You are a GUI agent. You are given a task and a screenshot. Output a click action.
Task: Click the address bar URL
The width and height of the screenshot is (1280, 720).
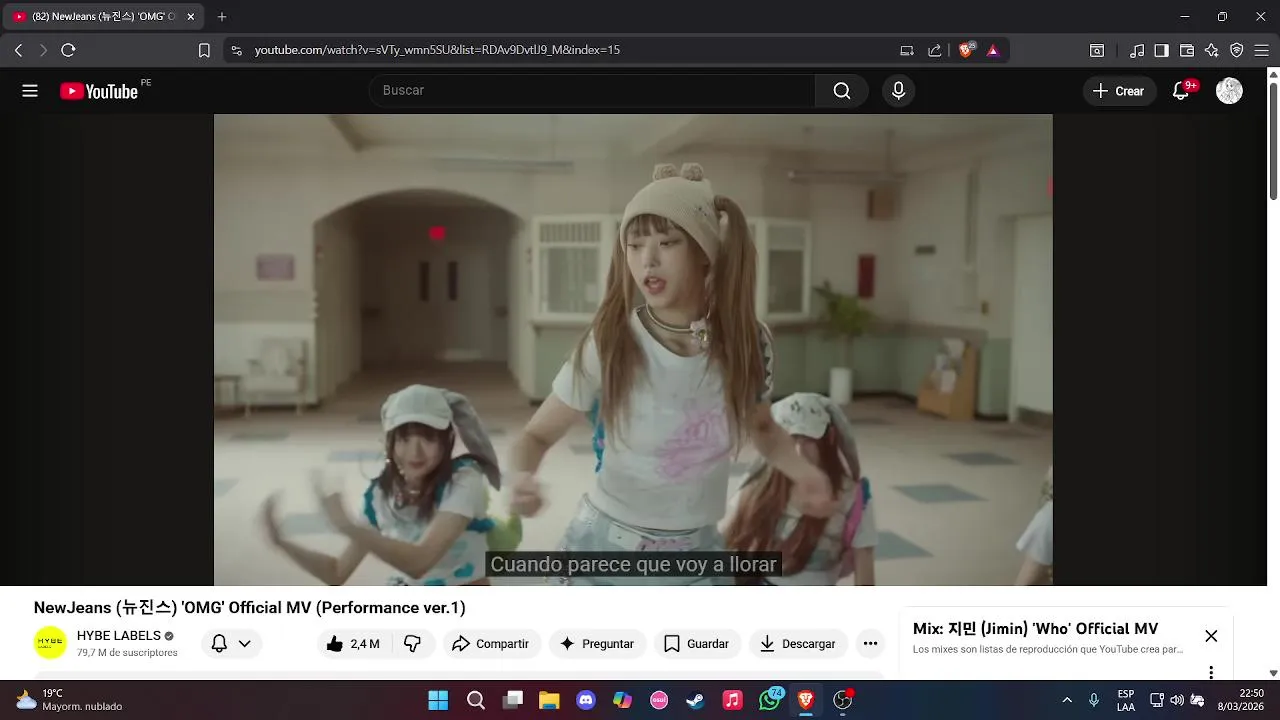pyautogui.click(x=437, y=50)
